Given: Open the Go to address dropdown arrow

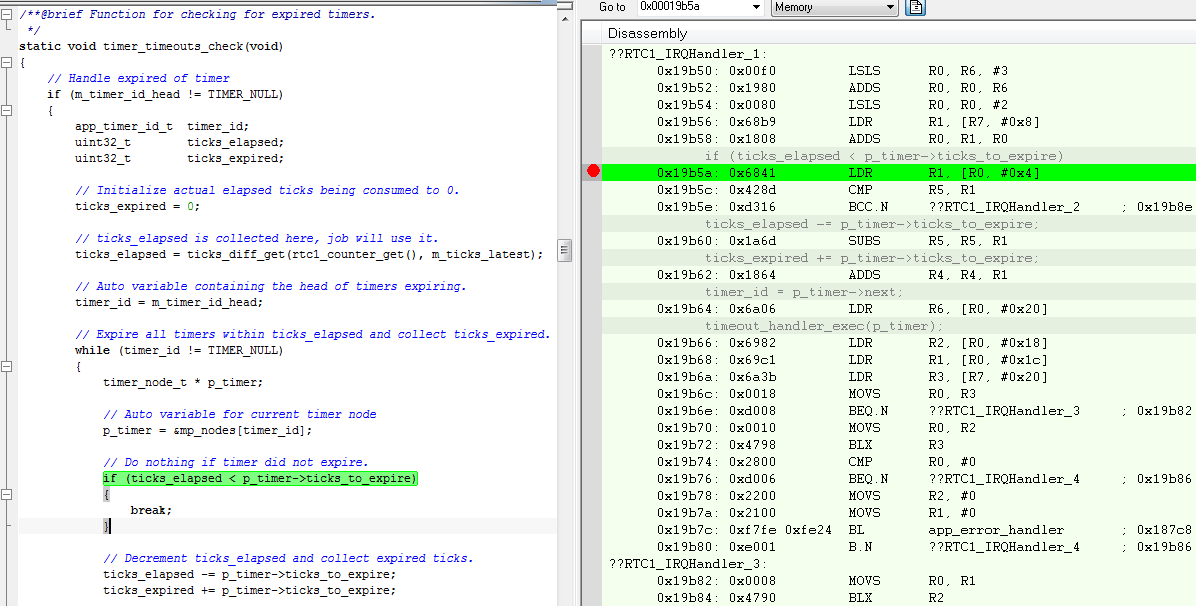Looking at the screenshot, I should 757,8.
